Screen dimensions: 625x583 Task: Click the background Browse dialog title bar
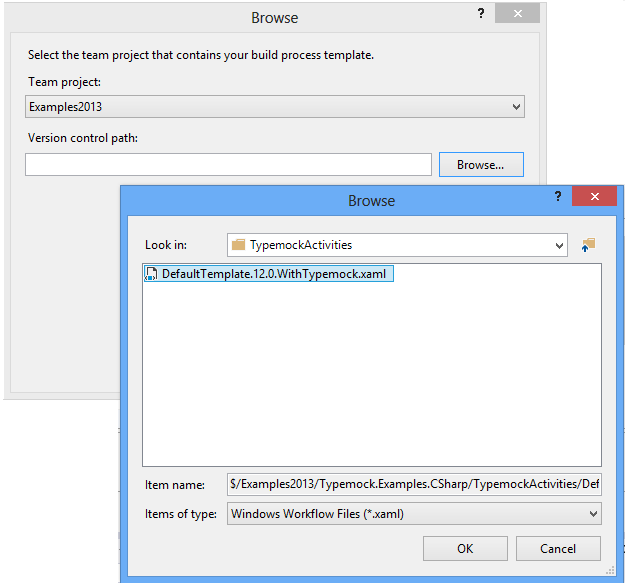pyautogui.click(x=273, y=17)
